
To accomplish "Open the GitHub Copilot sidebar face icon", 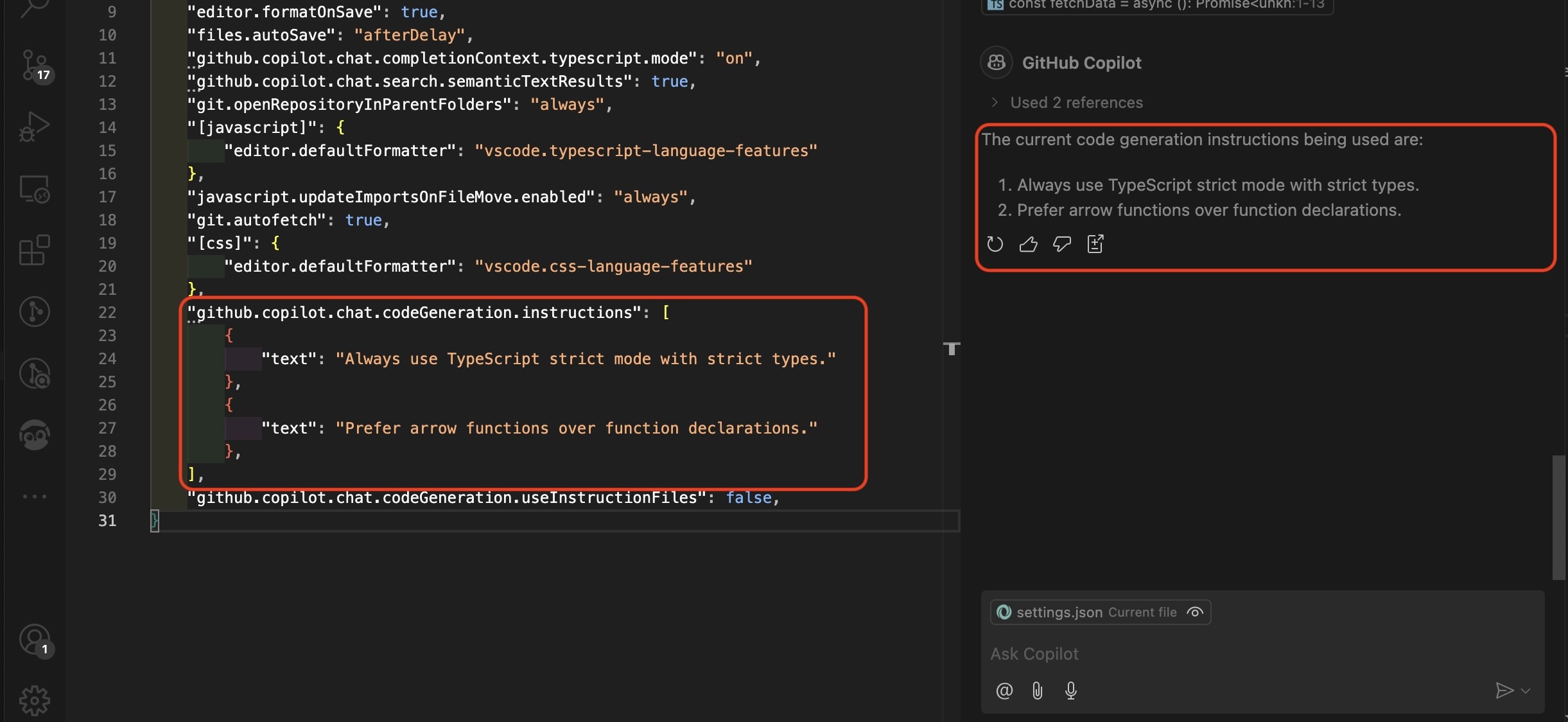I will coord(34,435).
